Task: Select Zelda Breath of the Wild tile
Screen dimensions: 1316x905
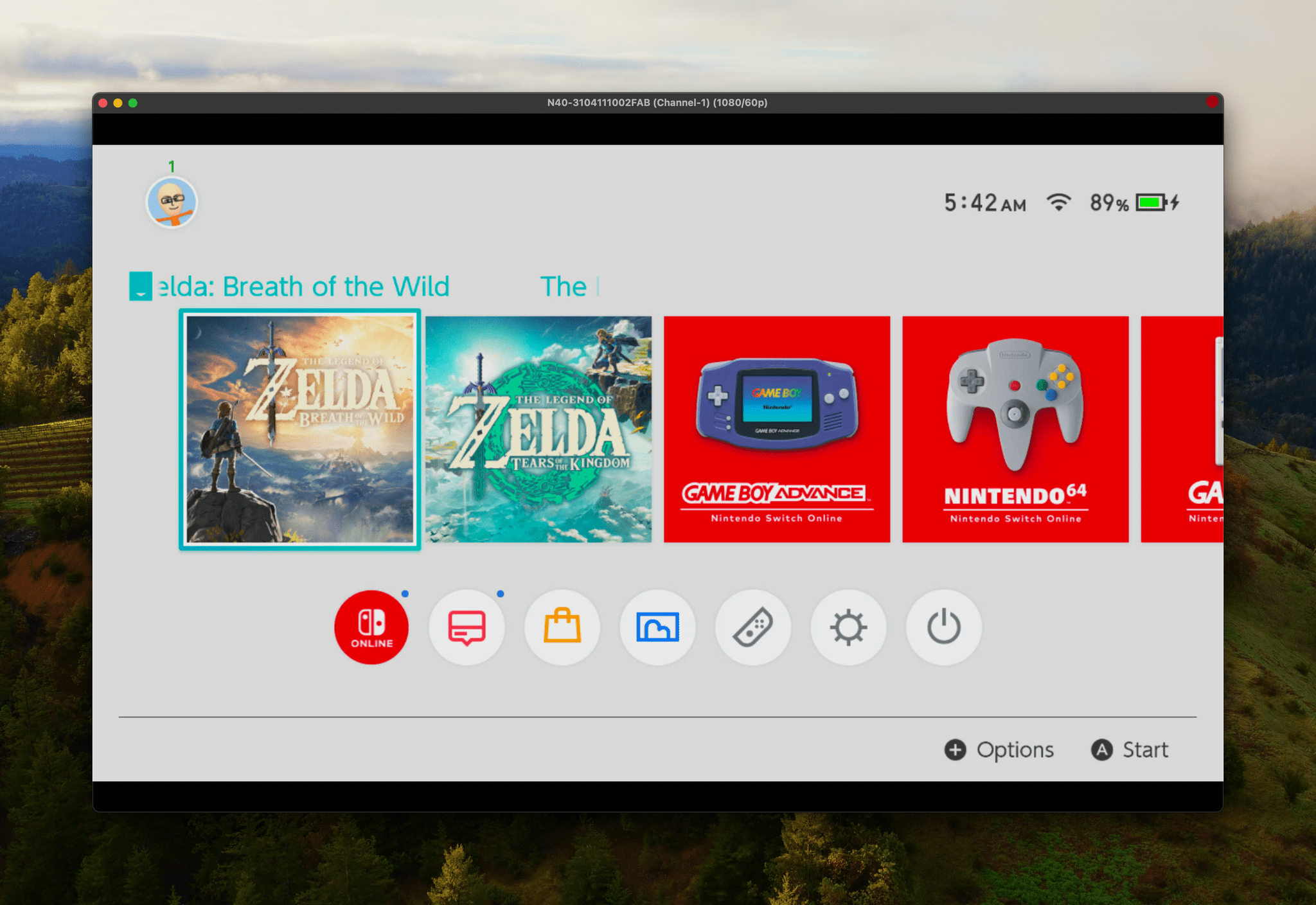Action: 300,429
